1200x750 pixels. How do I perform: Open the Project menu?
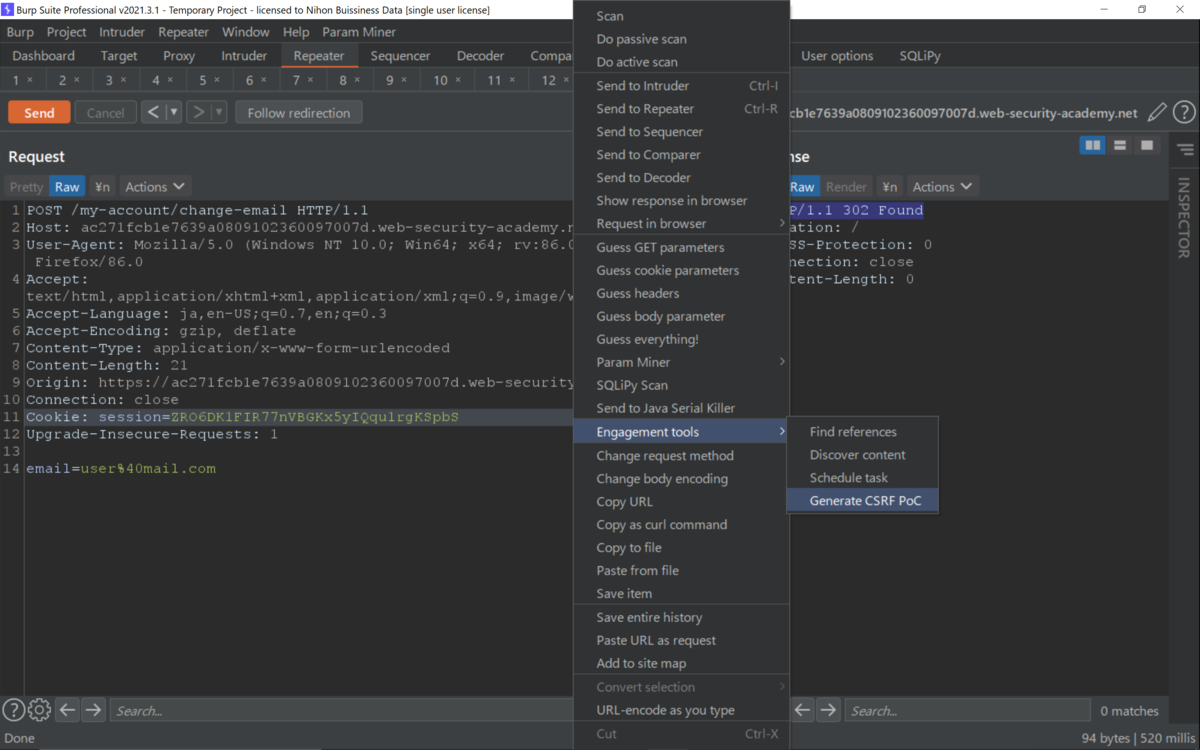pos(67,32)
